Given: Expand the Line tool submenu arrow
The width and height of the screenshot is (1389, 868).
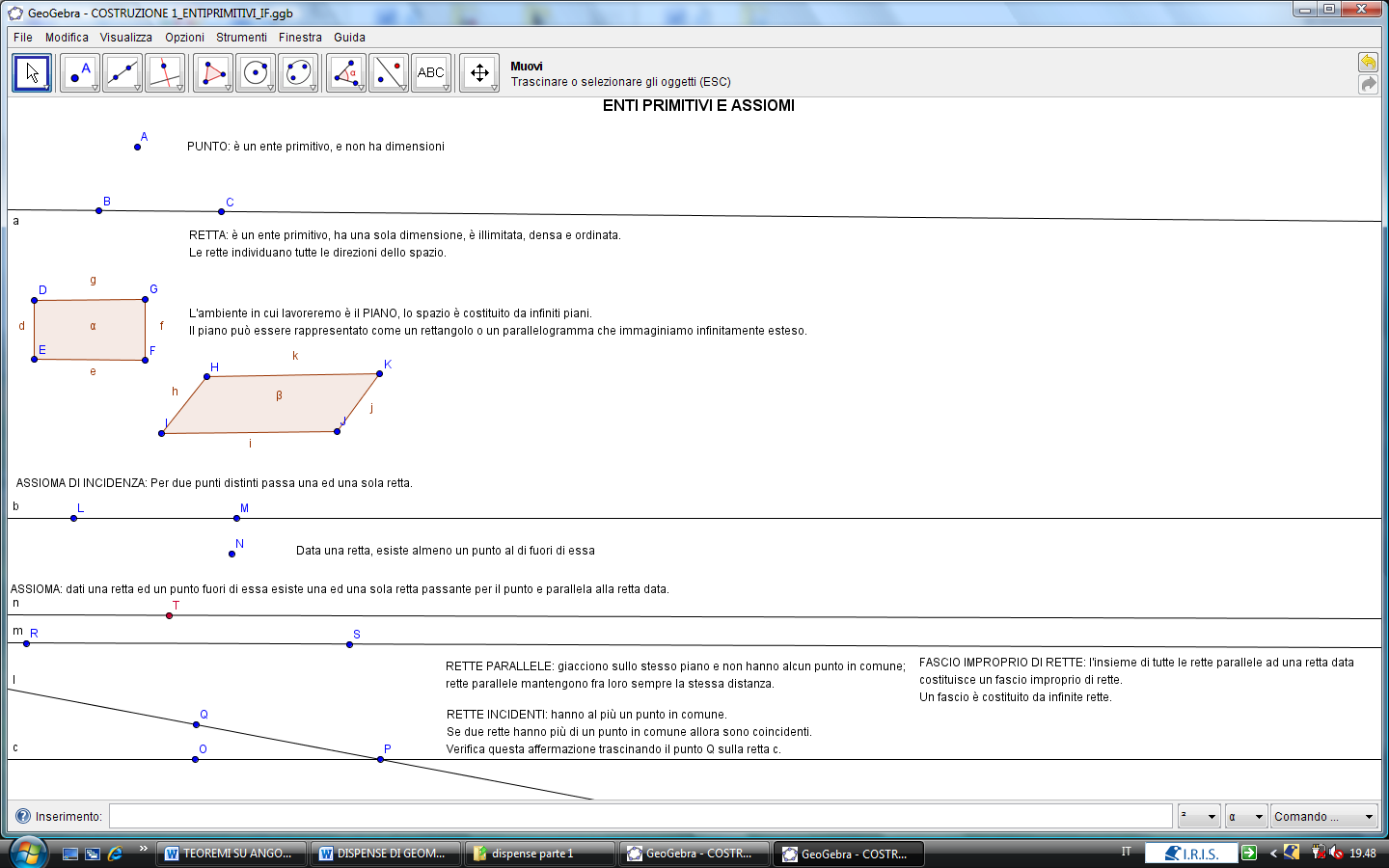Looking at the screenshot, I should pos(137,88).
